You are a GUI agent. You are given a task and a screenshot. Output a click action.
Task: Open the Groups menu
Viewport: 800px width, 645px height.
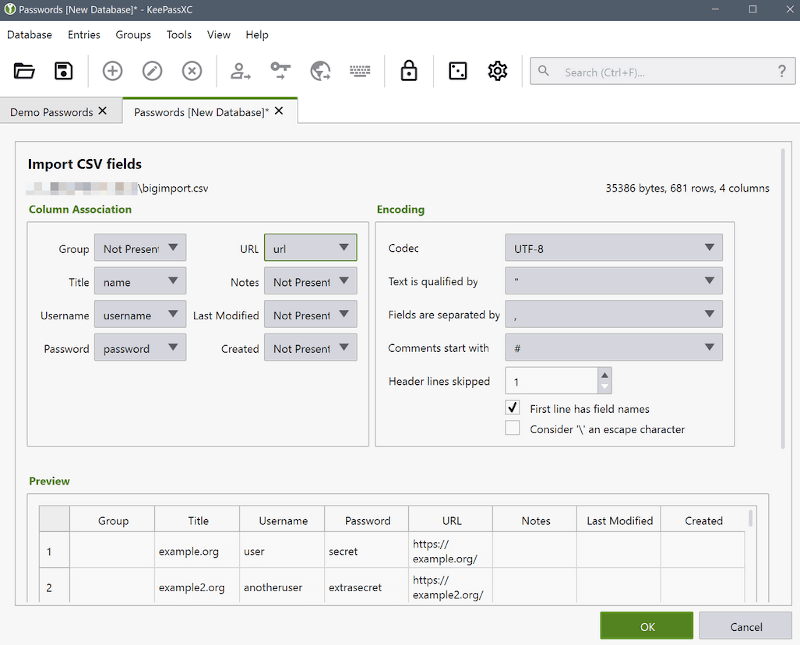click(133, 35)
